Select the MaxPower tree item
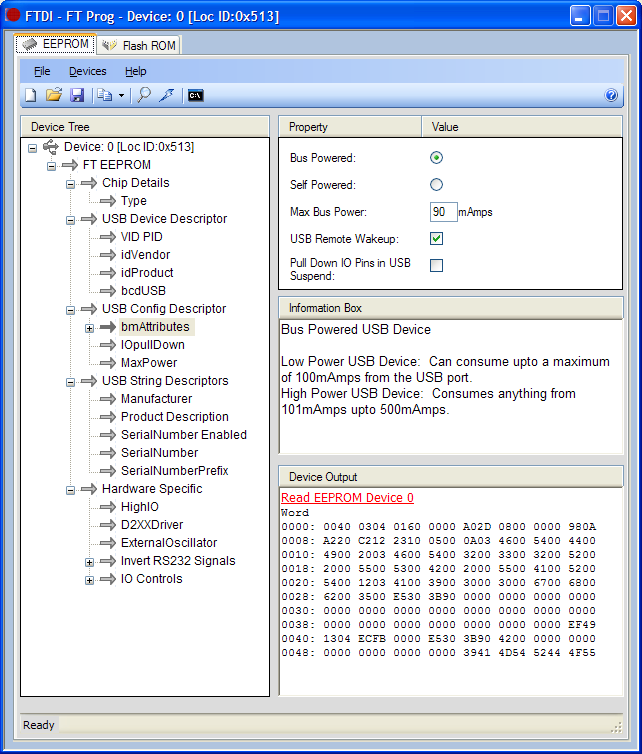The width and height of the screenshot is (642, 754). pos(149,363)
